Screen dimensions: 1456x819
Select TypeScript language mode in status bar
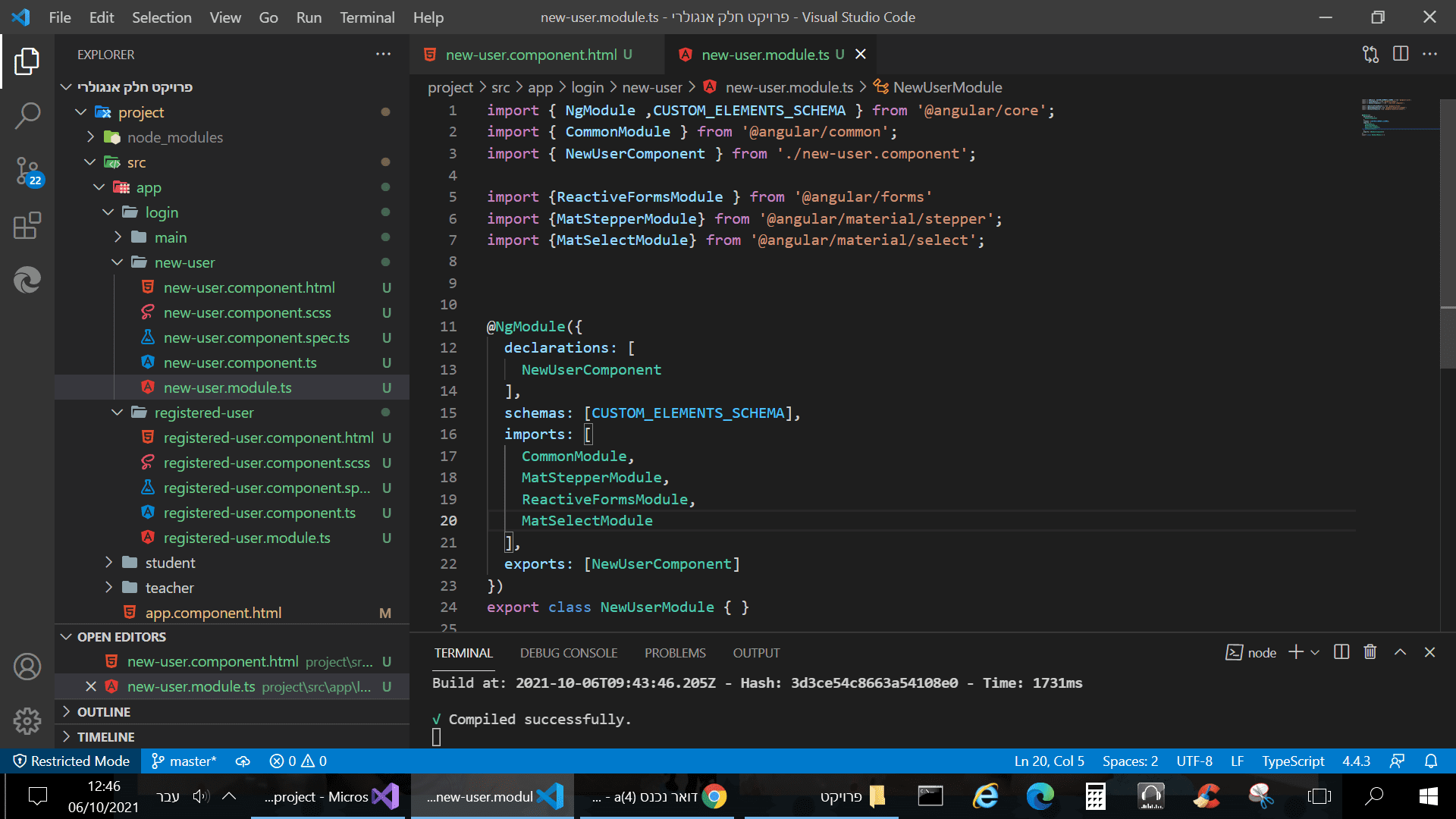pos(1292,761)
